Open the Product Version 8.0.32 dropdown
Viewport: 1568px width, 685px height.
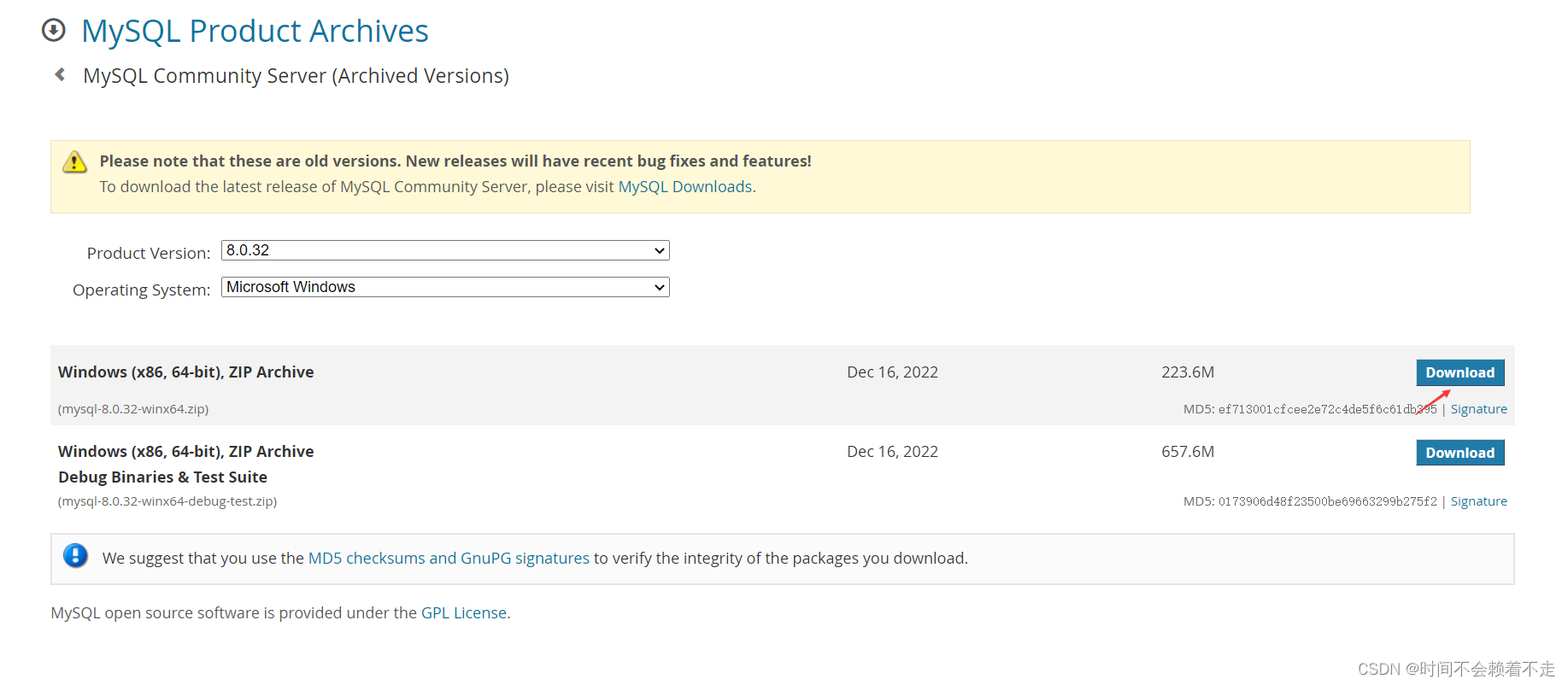coord(445,250)
